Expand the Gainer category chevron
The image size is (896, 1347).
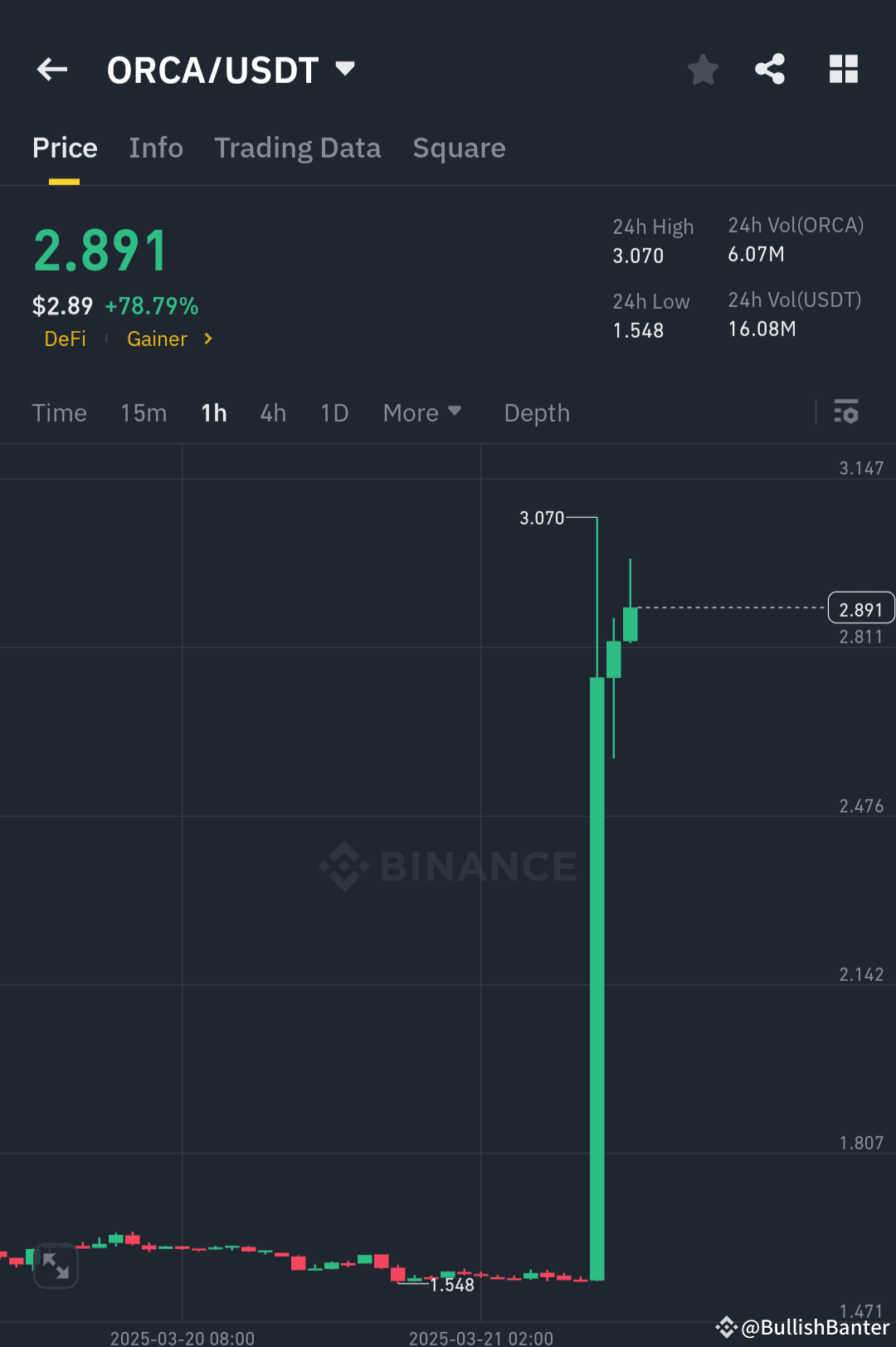coord(207,339)
